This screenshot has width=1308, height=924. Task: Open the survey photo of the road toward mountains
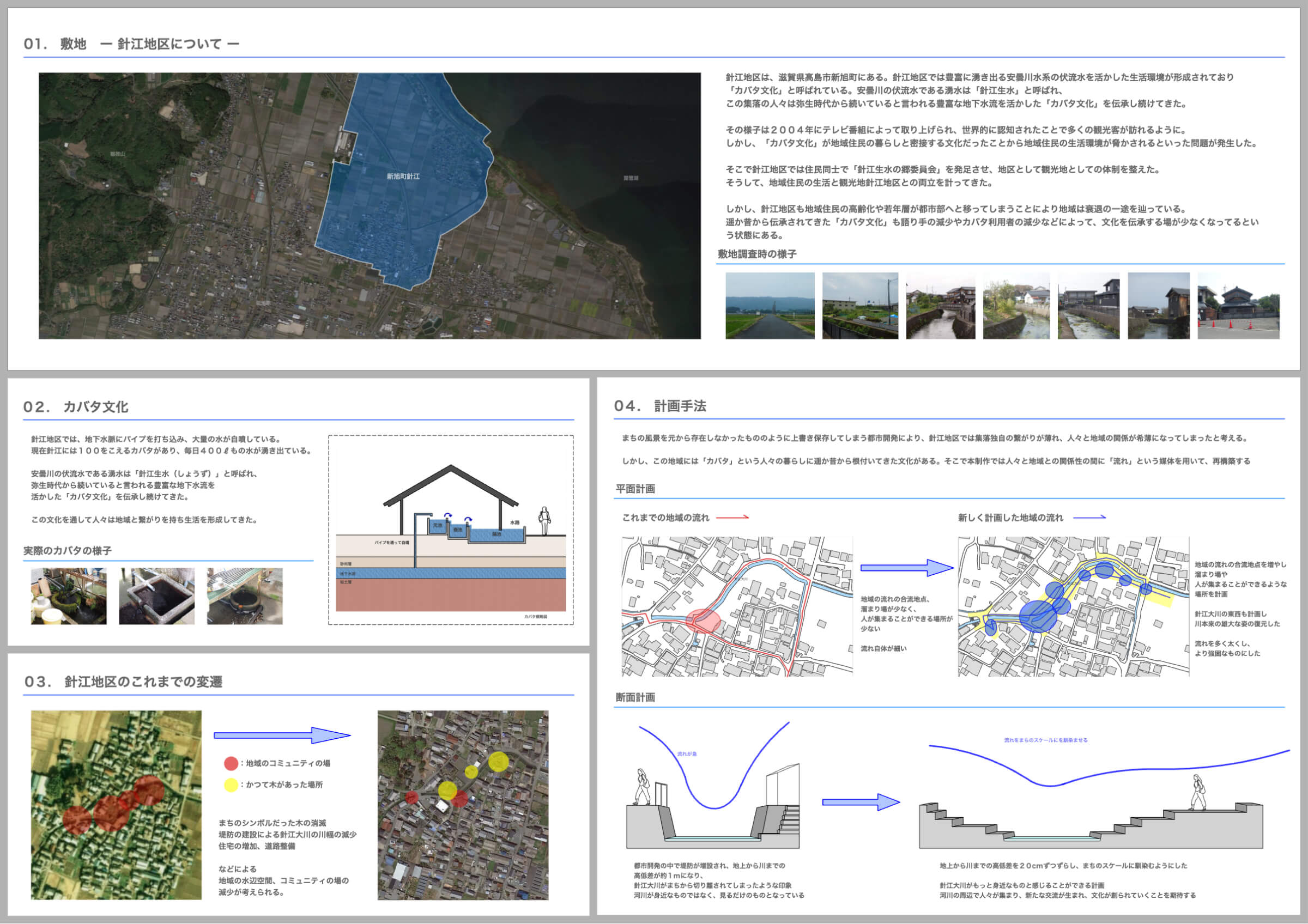point(770,306)
